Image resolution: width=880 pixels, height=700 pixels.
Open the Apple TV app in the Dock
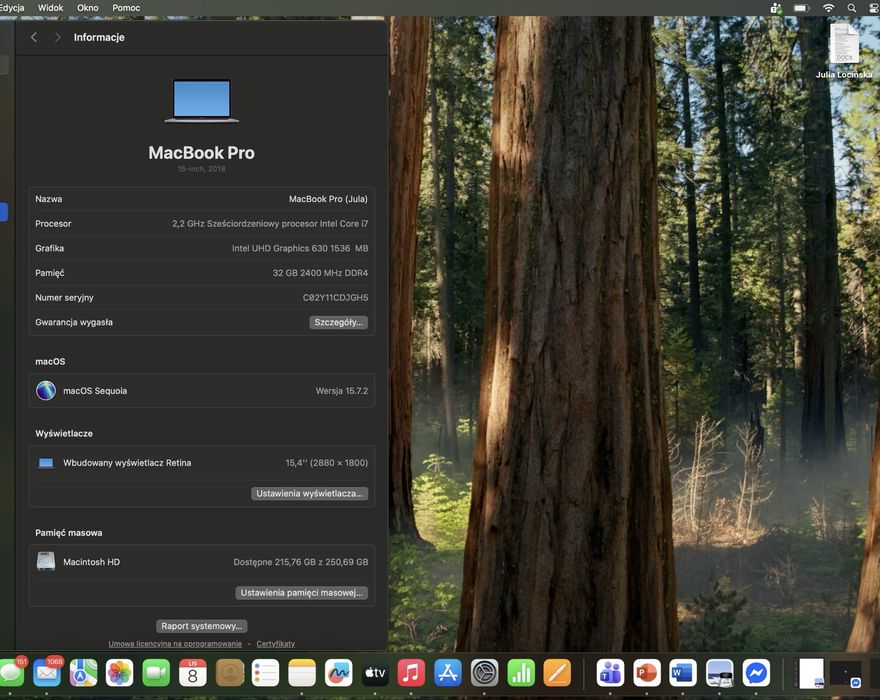click(375, 672)
